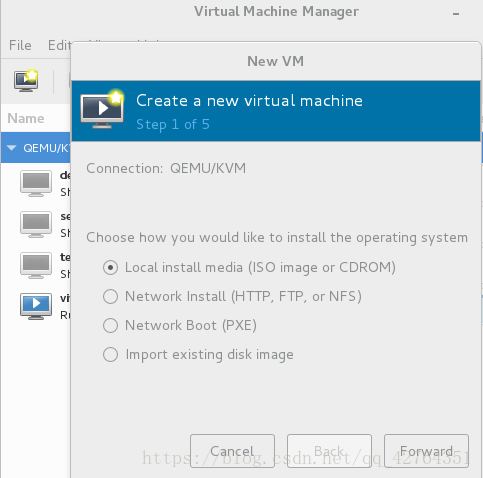Viewport: 483px width, 478px height.
Task: Click the create new virtual machine toolbar icon
Action: tap(26, 81)
